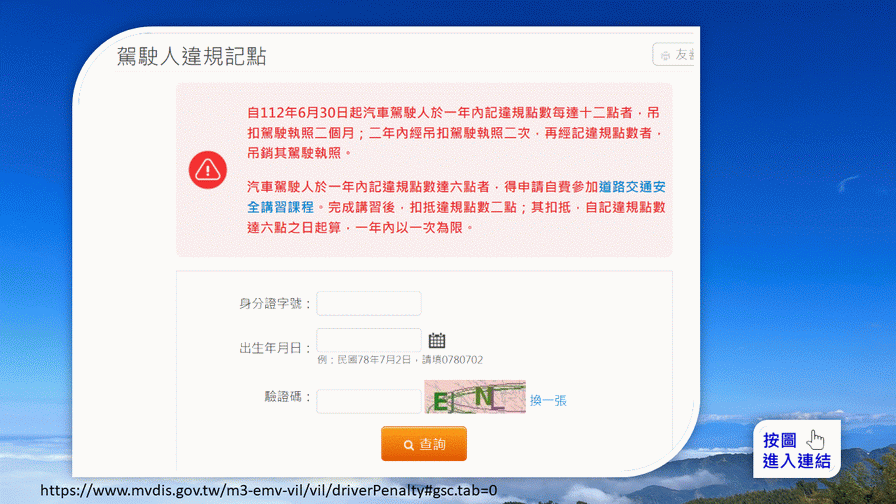The height and width of the screenshot is (504, 896).
Task: Focus the 出生年月日 input field
Action: click(x=369, y=341)
